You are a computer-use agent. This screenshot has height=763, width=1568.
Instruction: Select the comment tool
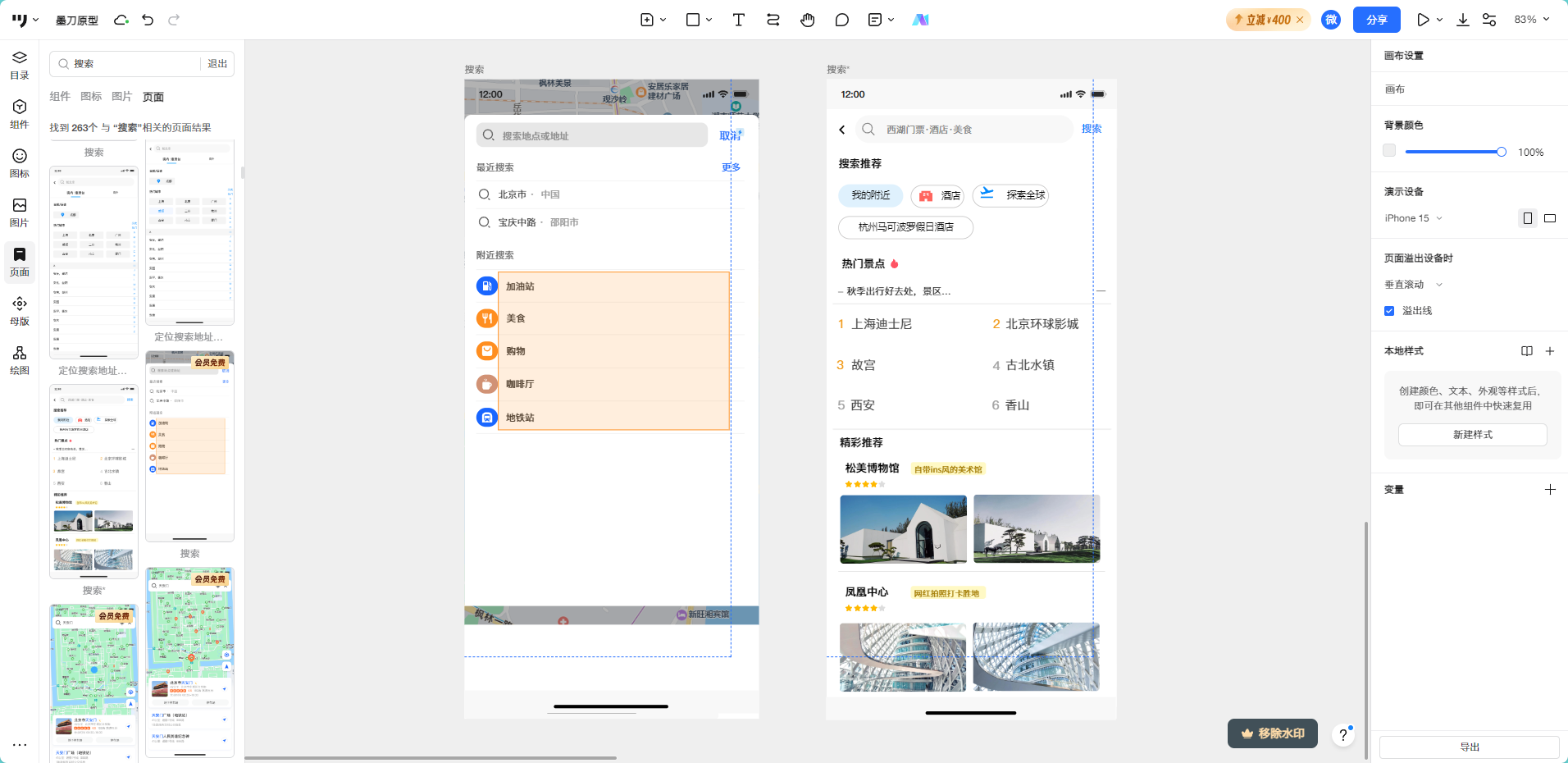841,20
